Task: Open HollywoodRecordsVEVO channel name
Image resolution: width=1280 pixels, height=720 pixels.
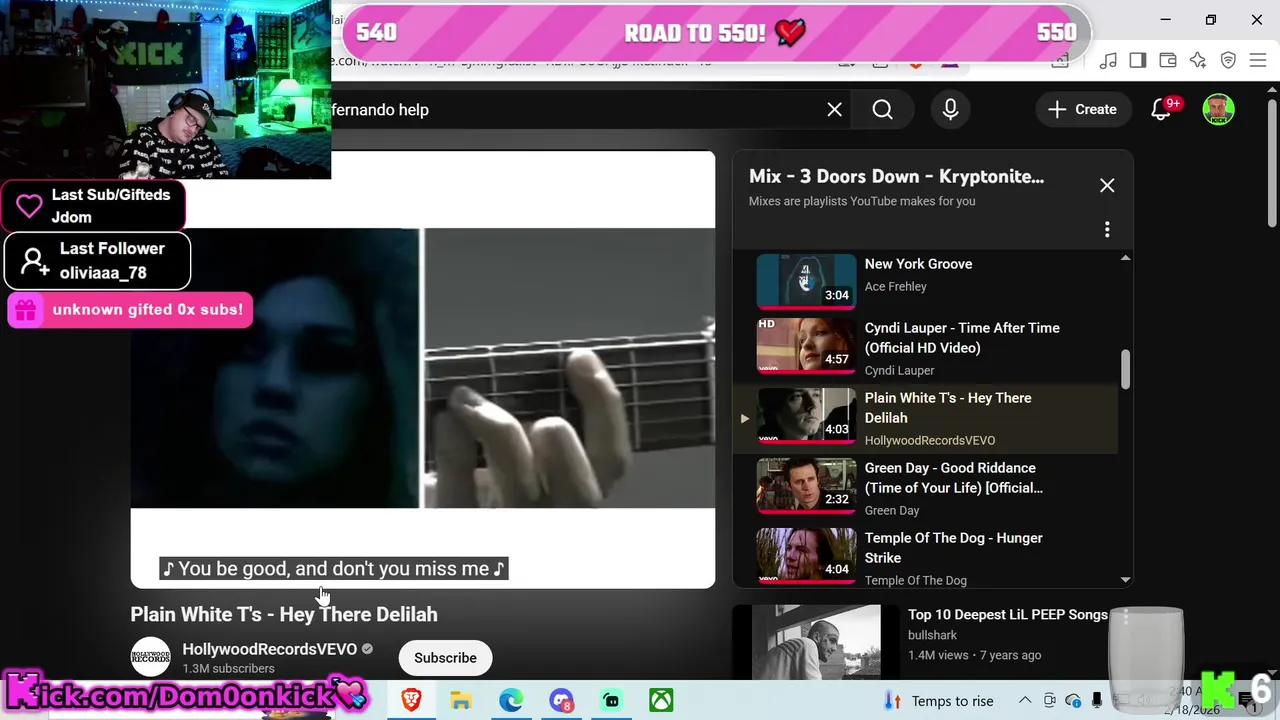Action: coord(269,649)
